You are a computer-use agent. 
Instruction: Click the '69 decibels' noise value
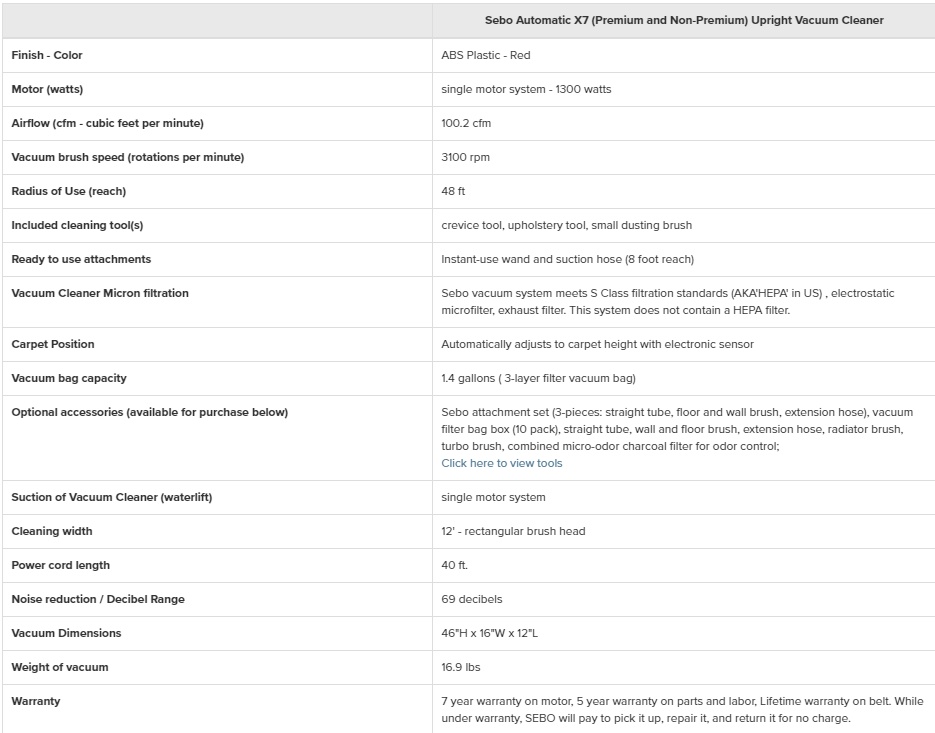point(472,599)
